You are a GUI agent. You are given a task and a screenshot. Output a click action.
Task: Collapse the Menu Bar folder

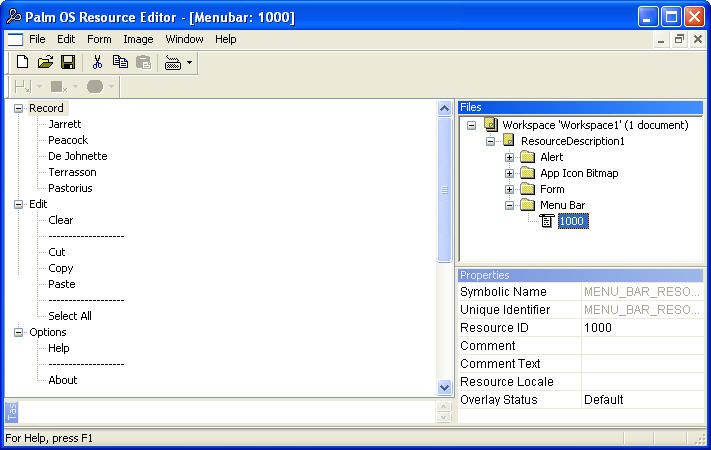(x=509, y=205)
